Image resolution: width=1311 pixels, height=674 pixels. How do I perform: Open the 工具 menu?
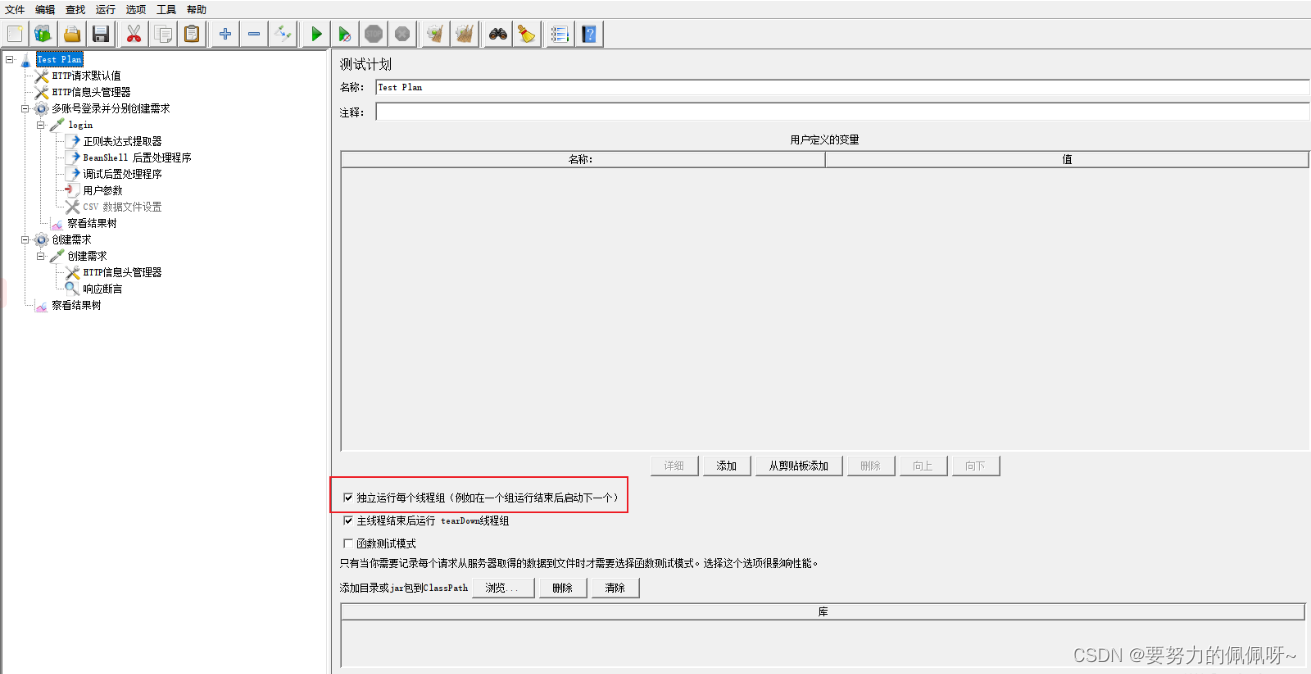point(166,9)
